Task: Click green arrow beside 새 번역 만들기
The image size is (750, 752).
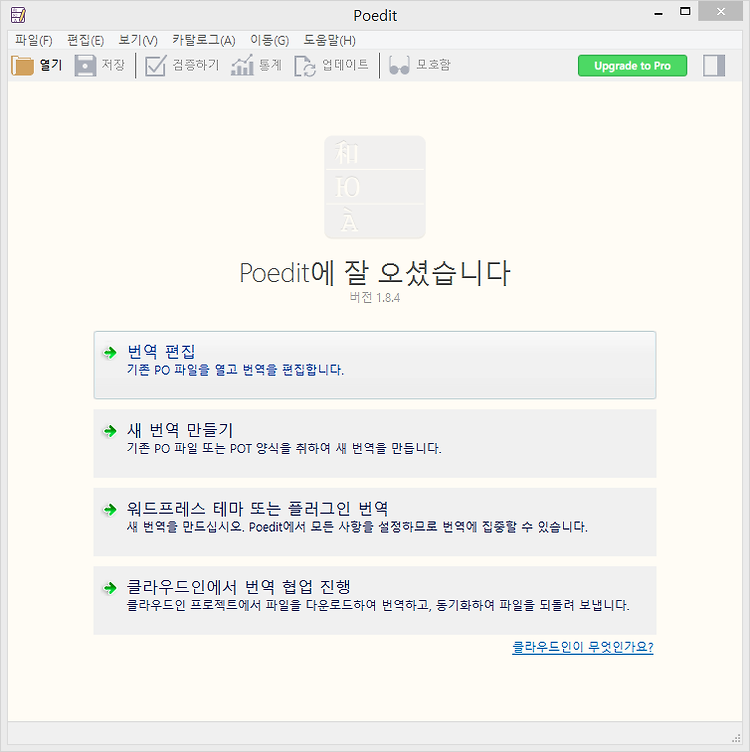Action: (x=110, y=431)
